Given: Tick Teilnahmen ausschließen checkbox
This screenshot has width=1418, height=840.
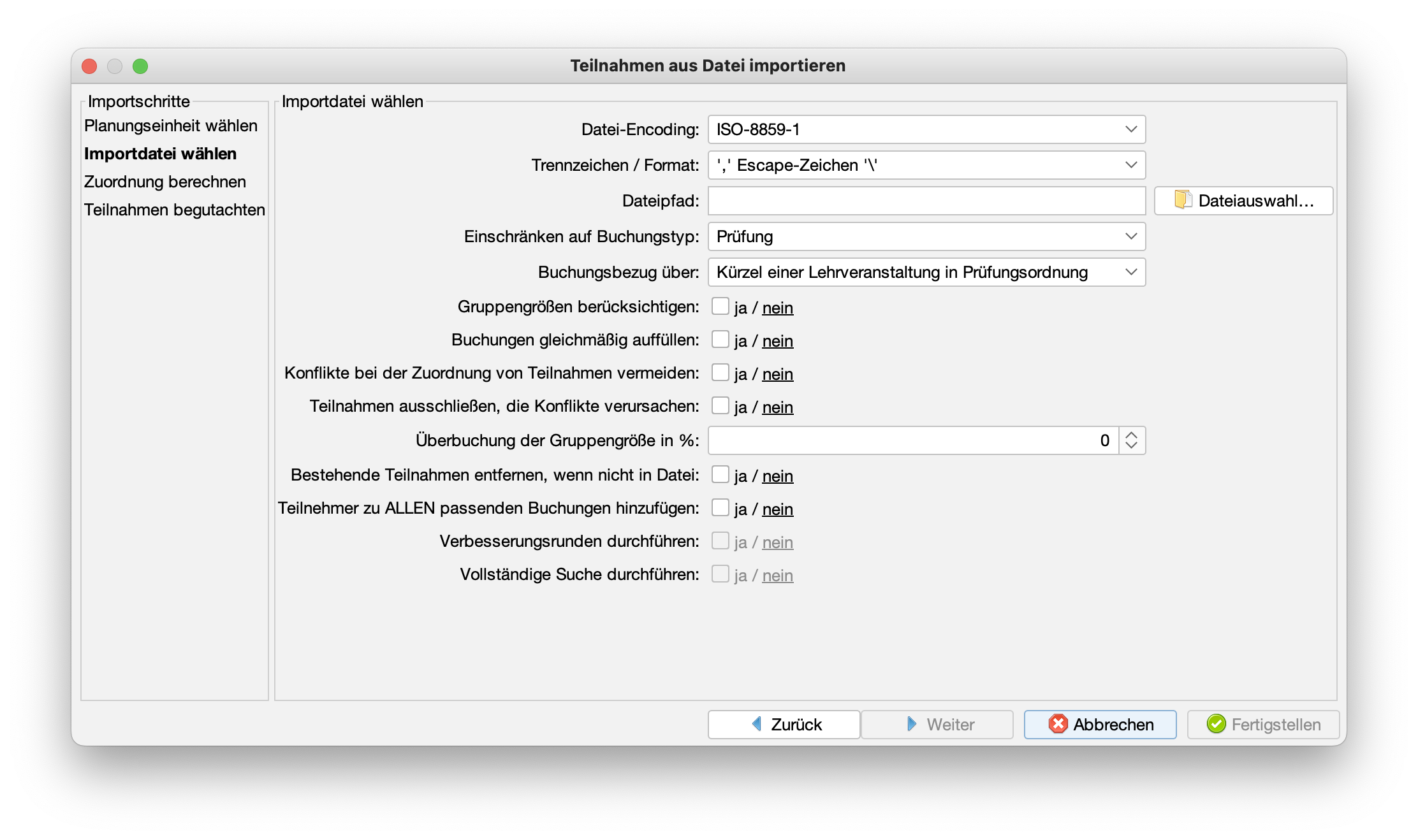Looking at the screenshot, I should coord(720,406).
